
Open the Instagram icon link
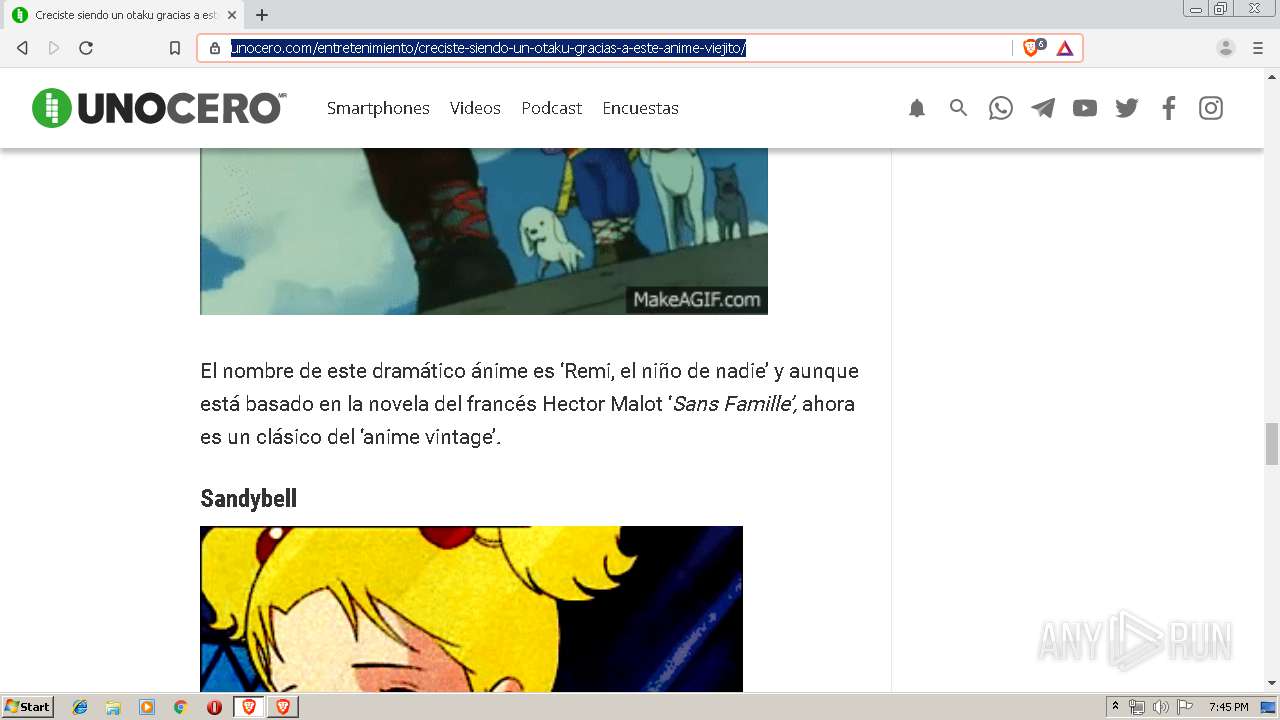tap(1211, 108)
